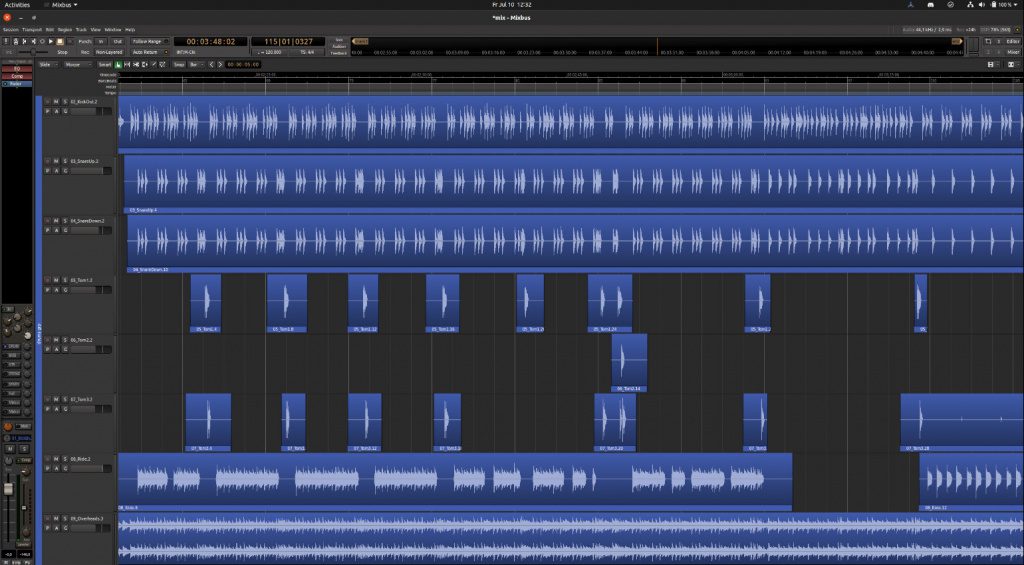Viewport: 1024px width, 565px height.
Task: Toggle the Snap button
Action: pyautogui.click(x=178, y=65)
